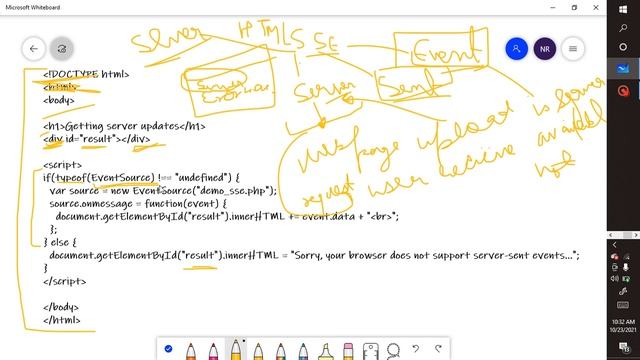The image size is (640, 360).
Task: Close the Microsoft Whiteboard window
Action: (596, 7)
